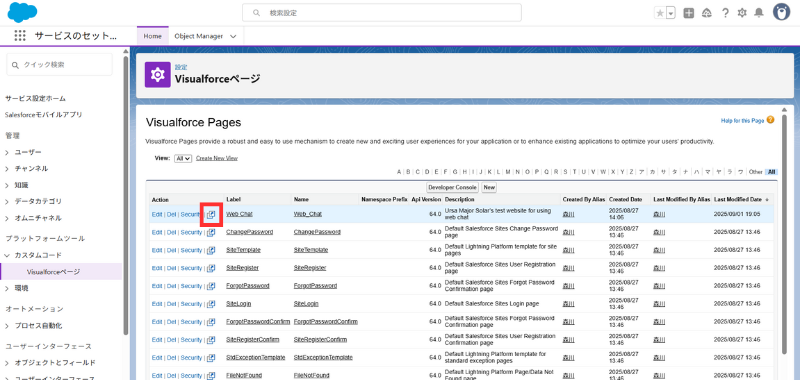The image size is (800, 380).
Task: Open the ForgotPasswordConfirm preview icon
Action: tap(211, 322)
